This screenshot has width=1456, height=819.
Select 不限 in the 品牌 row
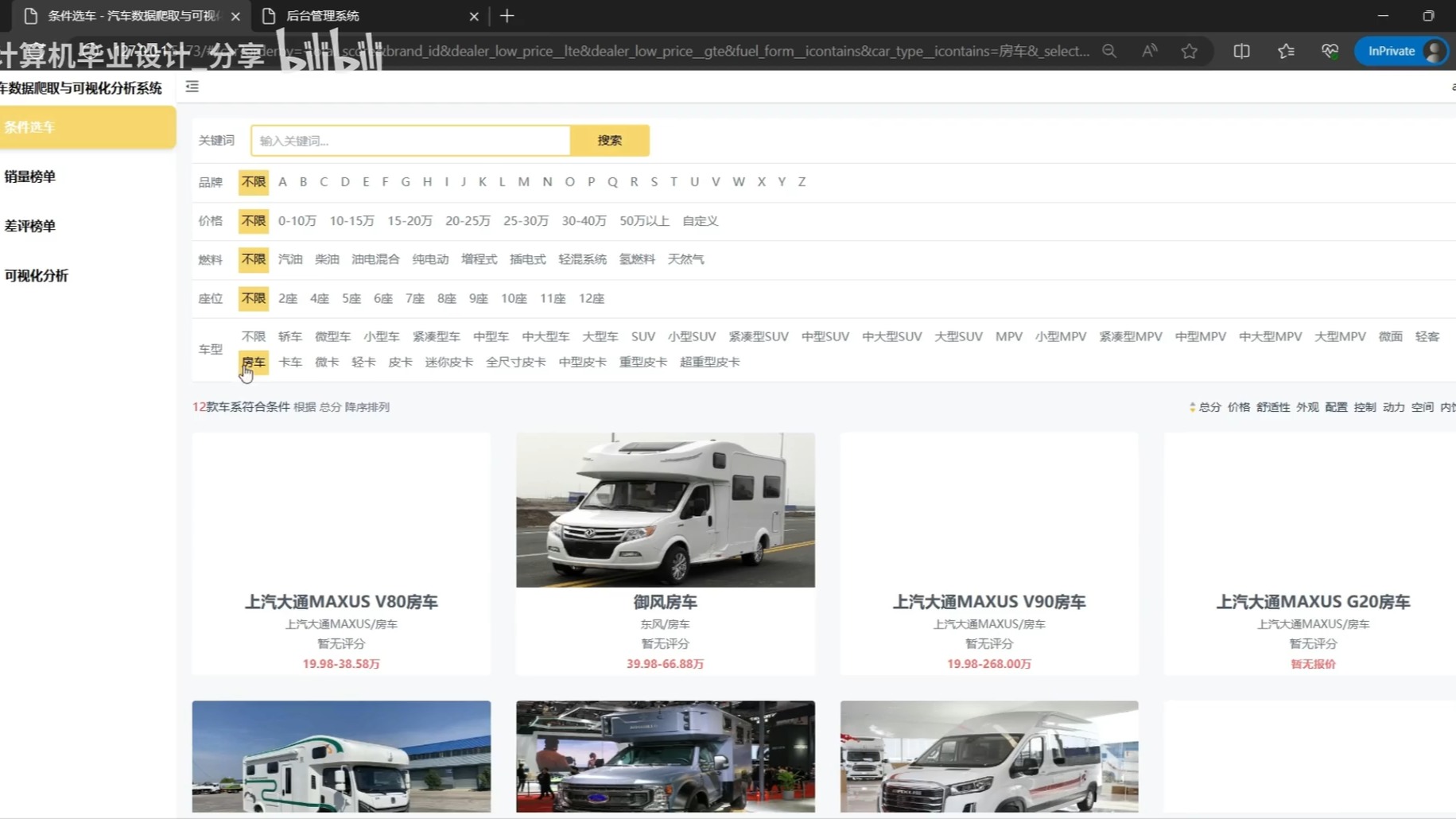[254, 182]
